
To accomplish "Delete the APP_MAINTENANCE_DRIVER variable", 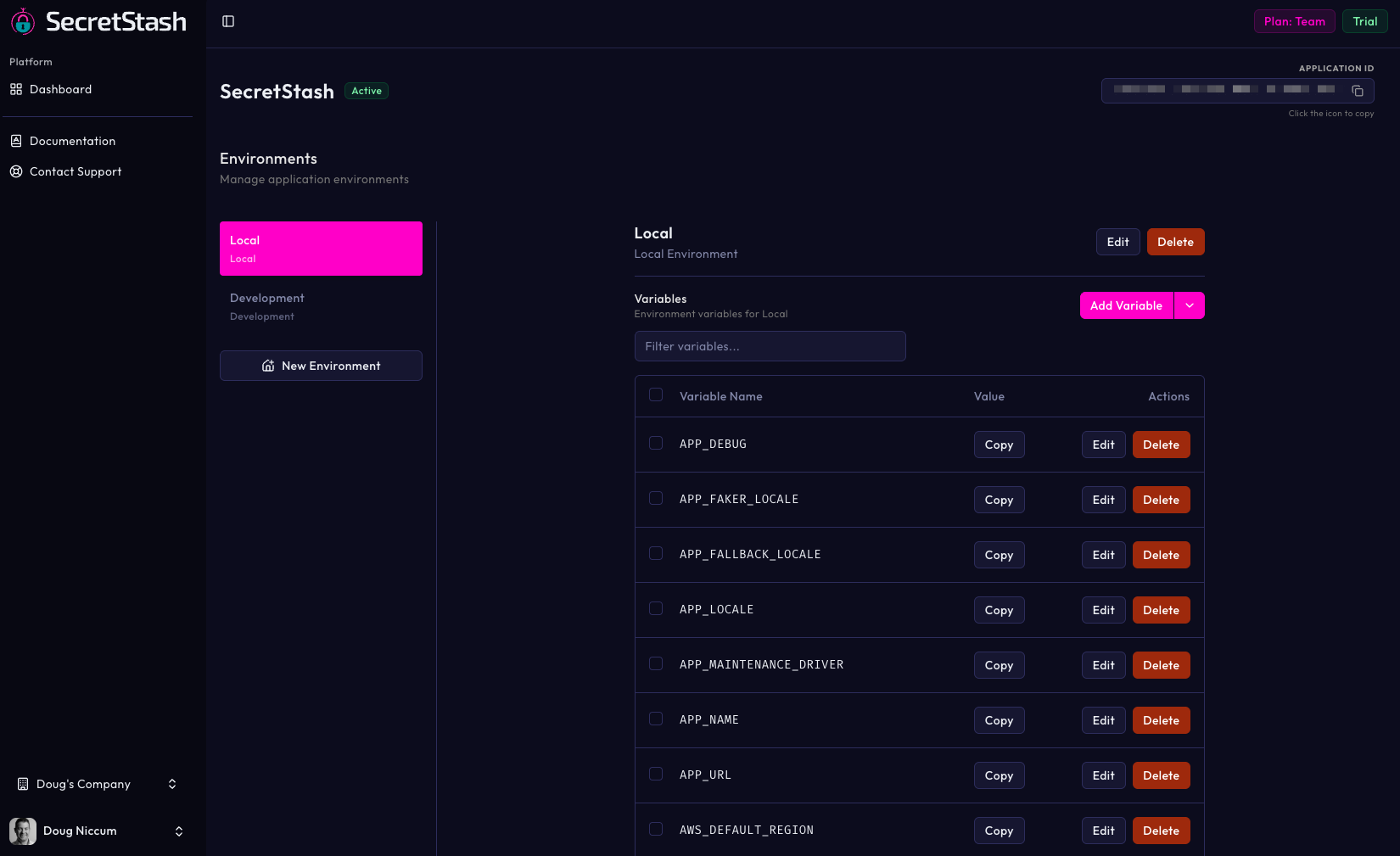I will pos(1162,665).
